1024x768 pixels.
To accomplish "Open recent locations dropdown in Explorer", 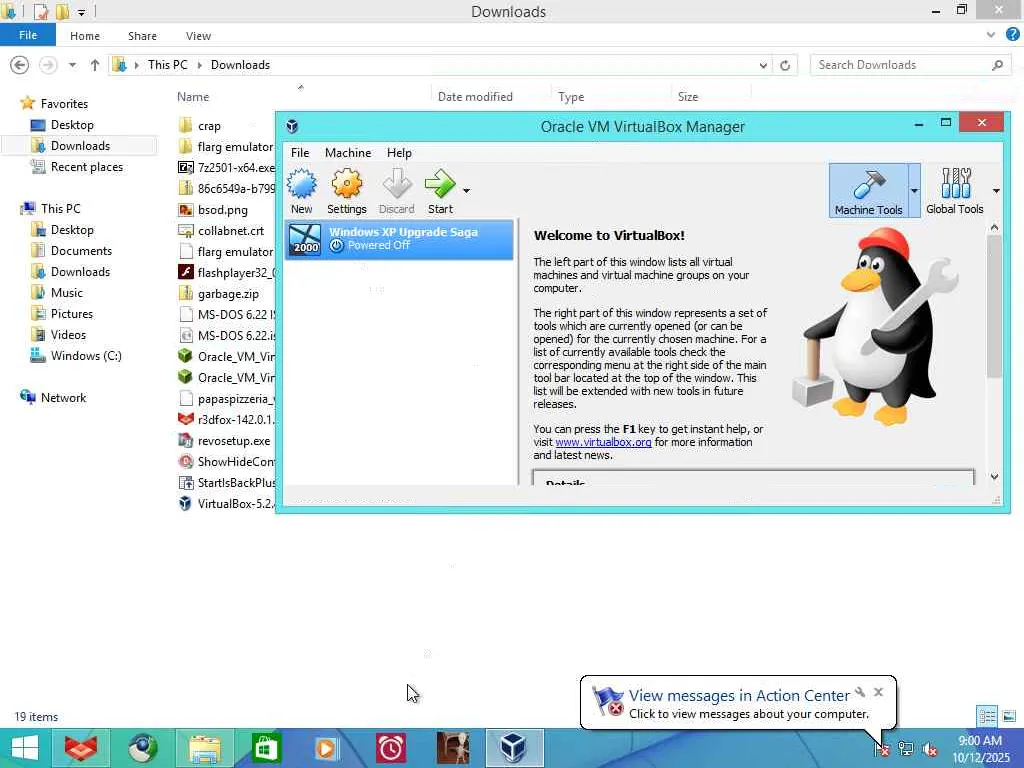I will click(72, 65).
